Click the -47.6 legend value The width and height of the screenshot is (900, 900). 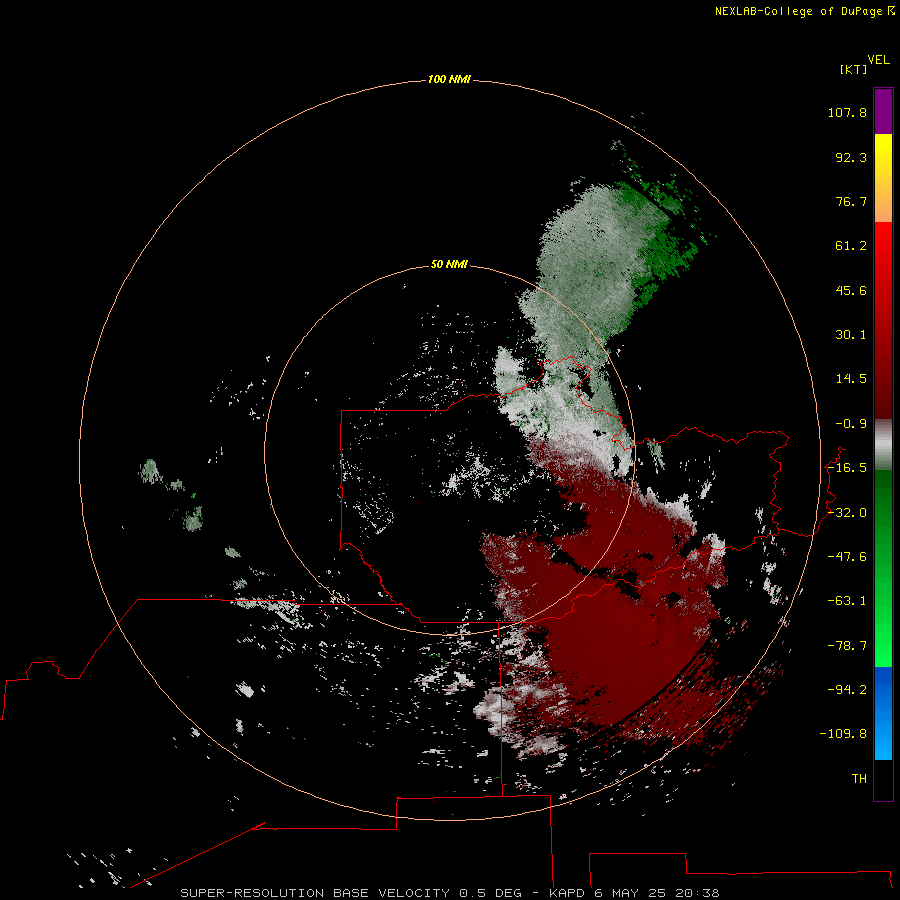pyautogui.click(x=847, y=557)
